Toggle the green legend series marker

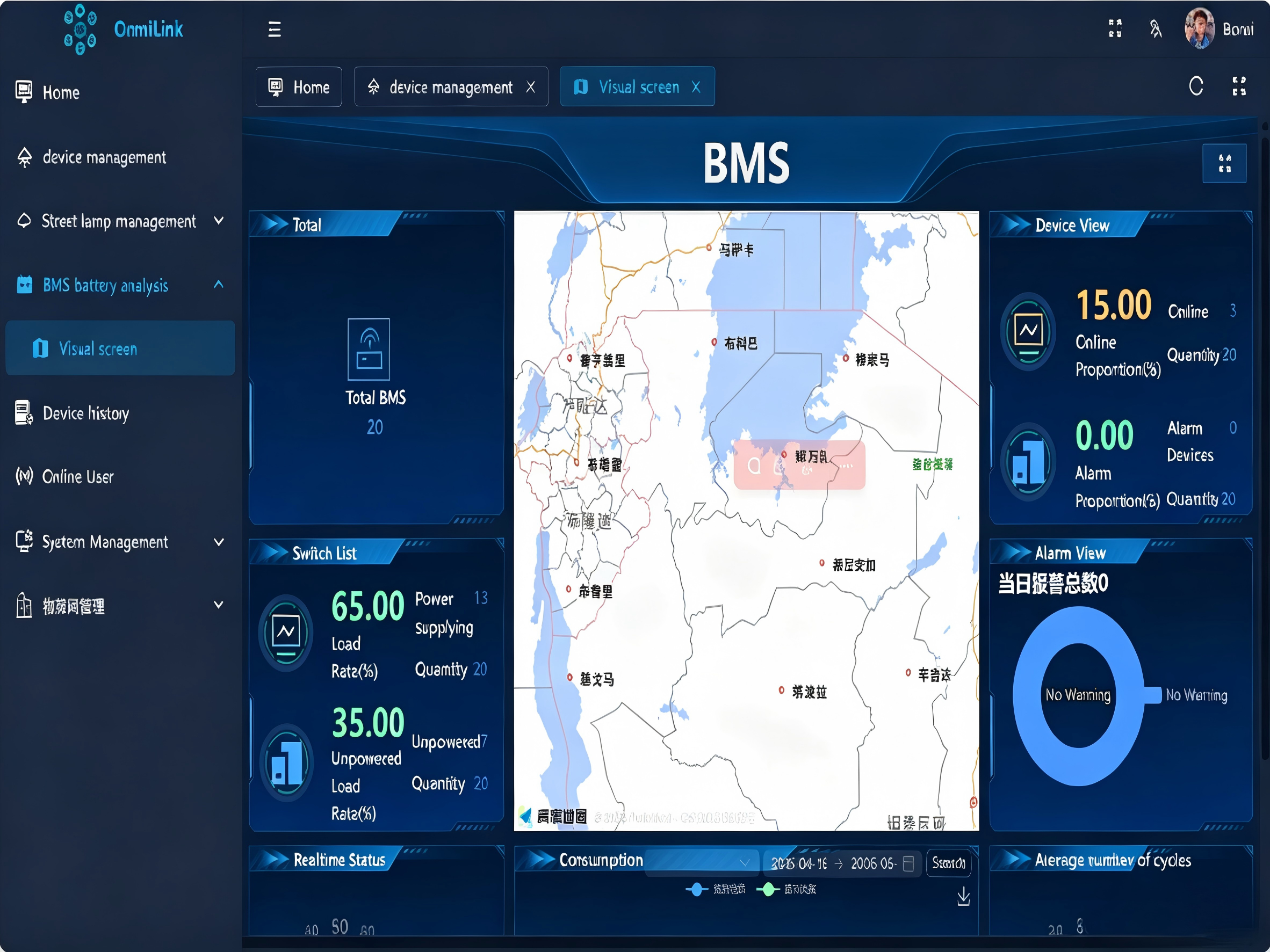pos(768,889)
